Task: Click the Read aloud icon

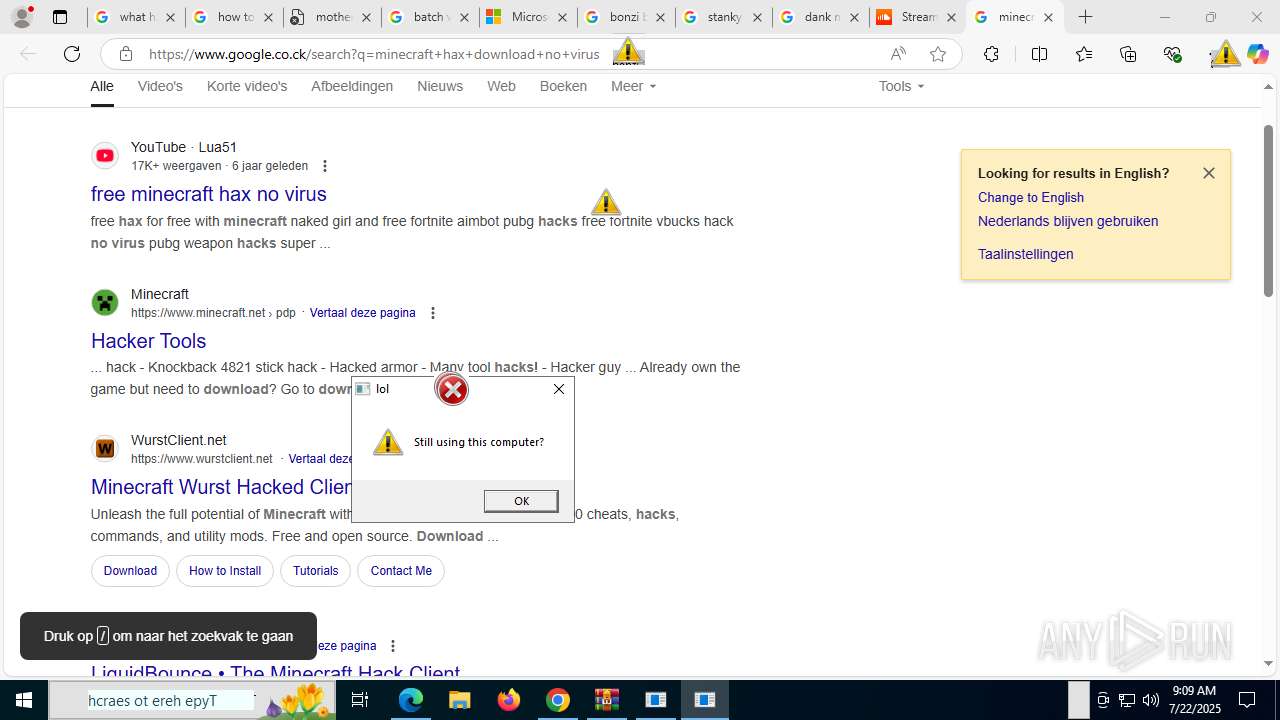Action: (898, 54)
